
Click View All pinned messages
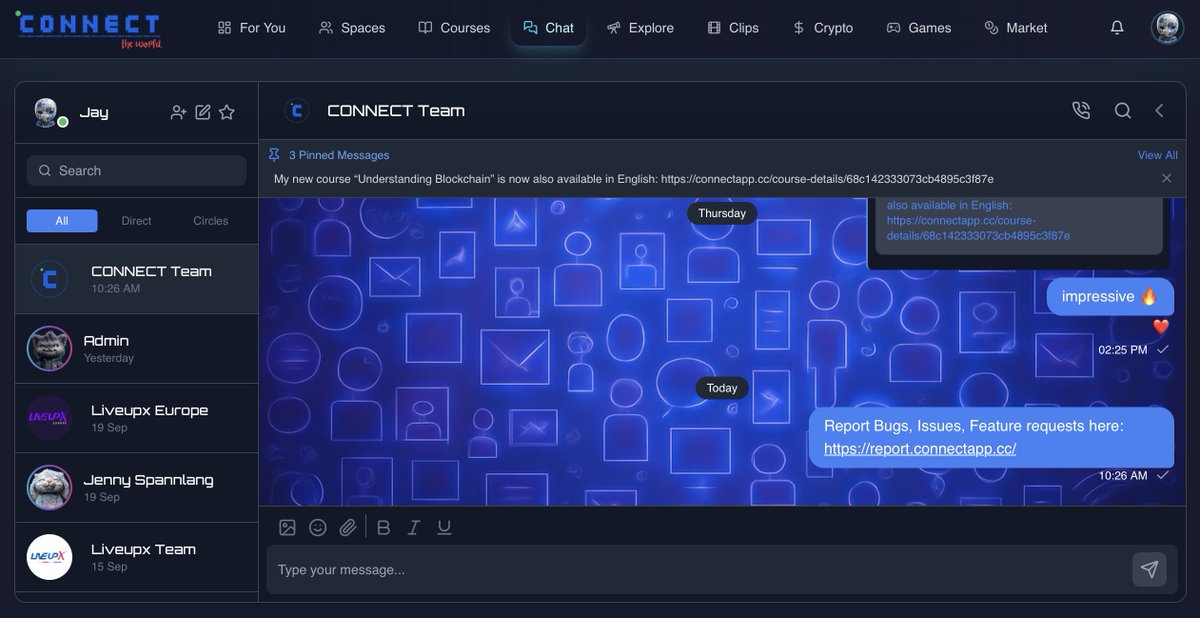tap(1158, 155)
